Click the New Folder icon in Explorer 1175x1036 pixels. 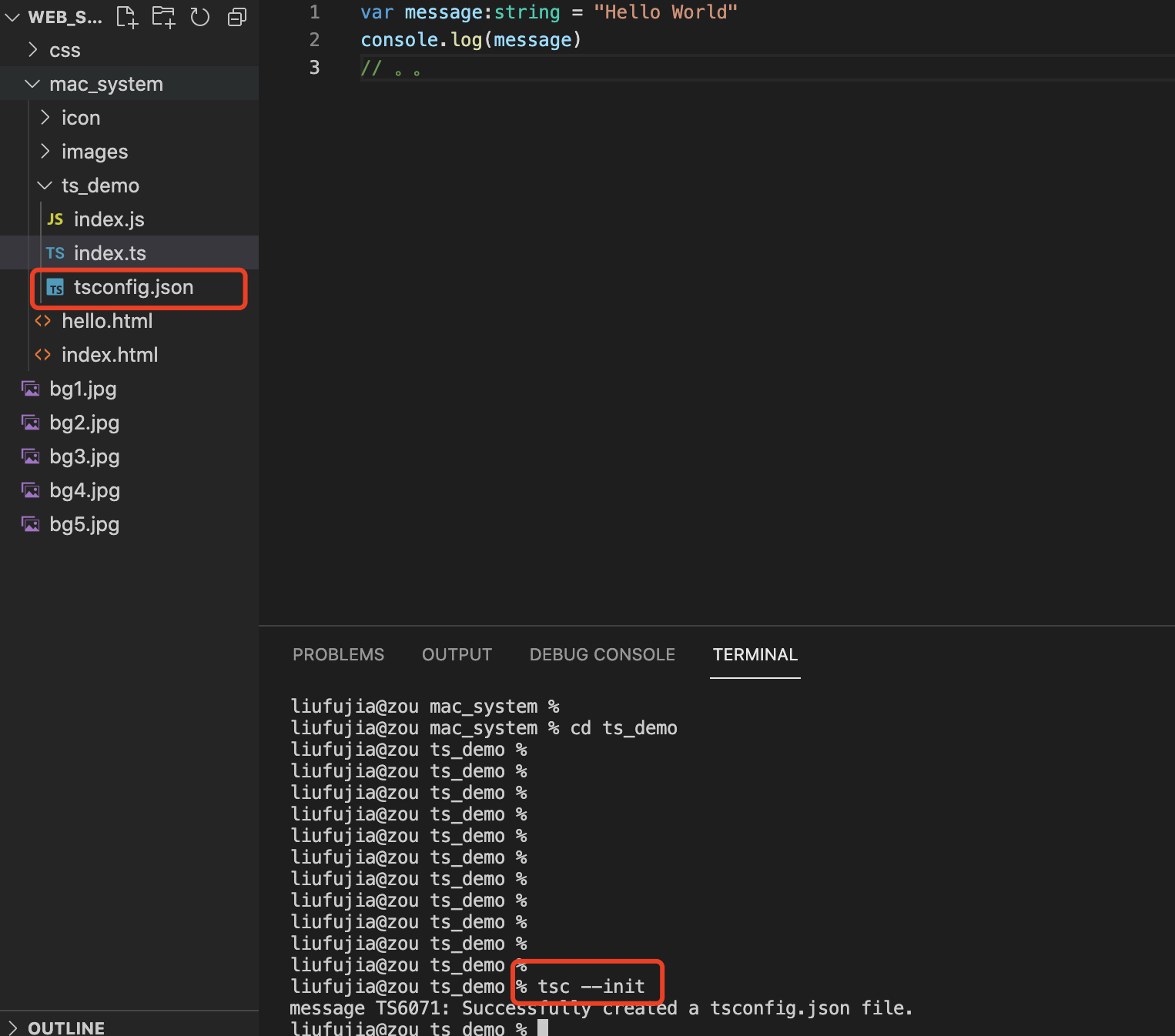tap(163, 16)
